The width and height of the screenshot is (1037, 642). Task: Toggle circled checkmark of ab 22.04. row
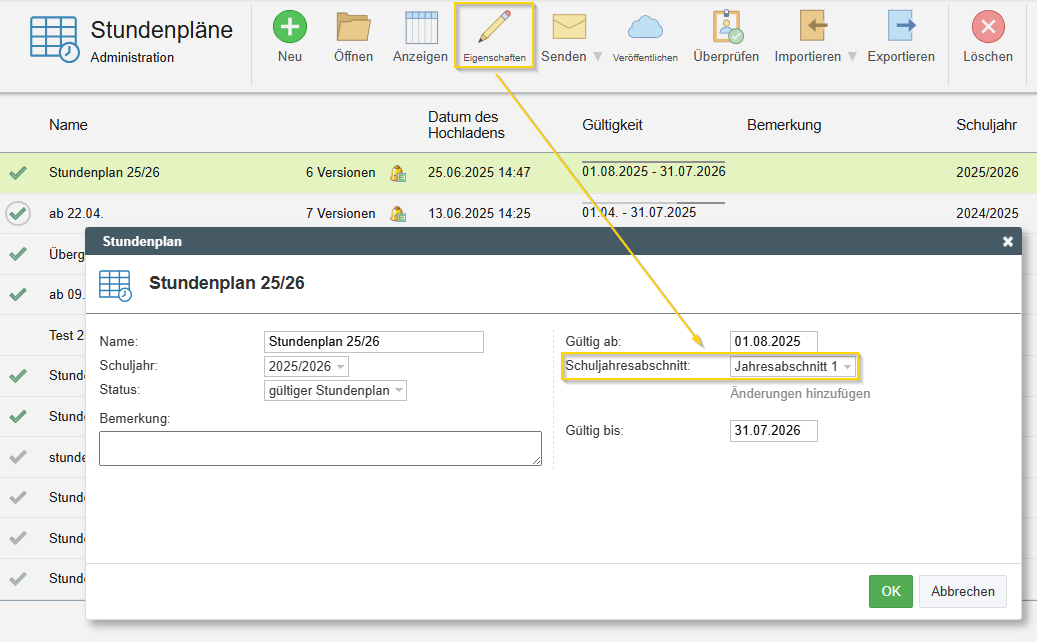18,214
